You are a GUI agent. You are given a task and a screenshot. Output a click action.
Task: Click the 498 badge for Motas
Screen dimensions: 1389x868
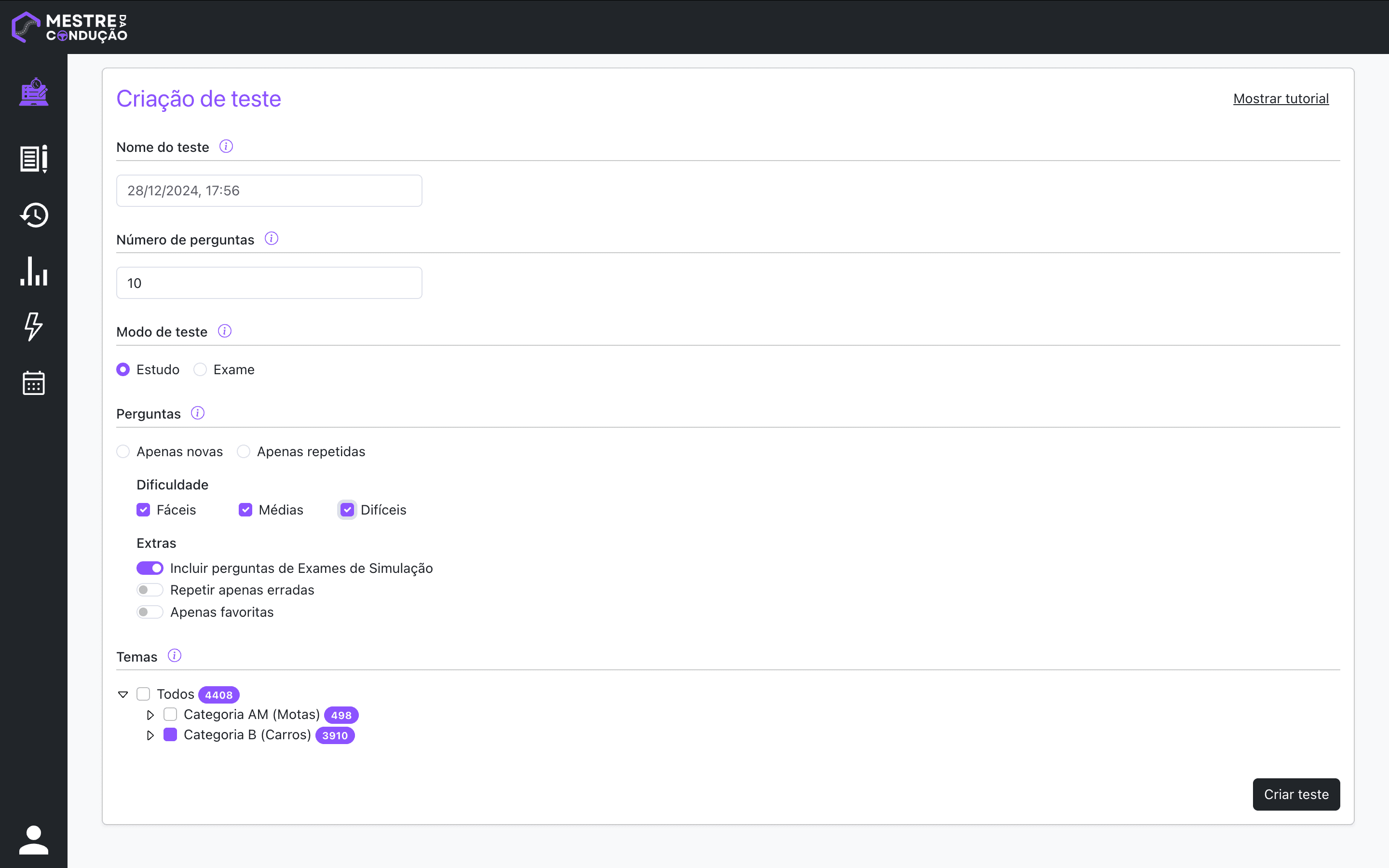click(341, 715)
